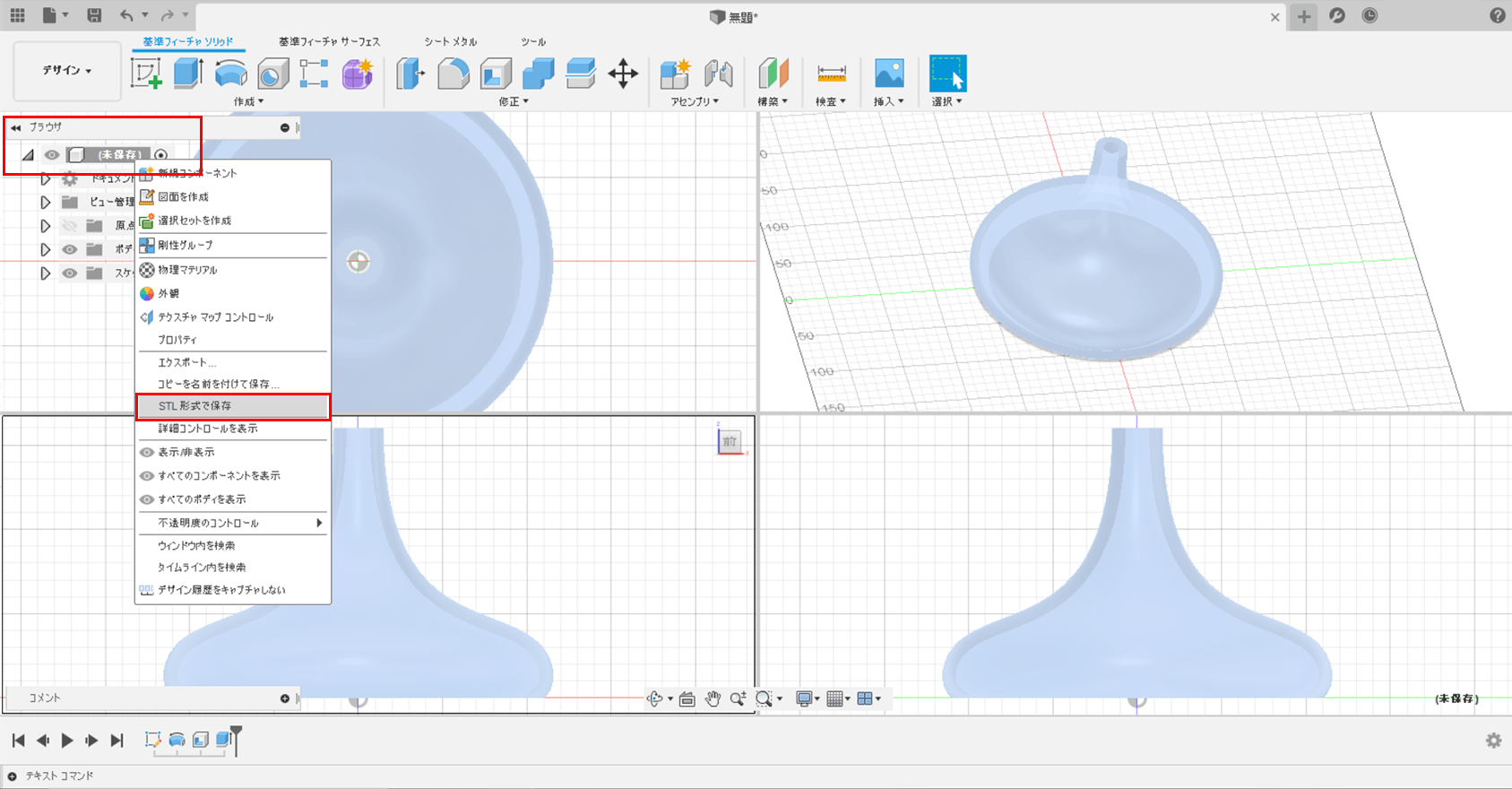
Task: Select the Revolve tool icon
Action: [x=231, y=74]
